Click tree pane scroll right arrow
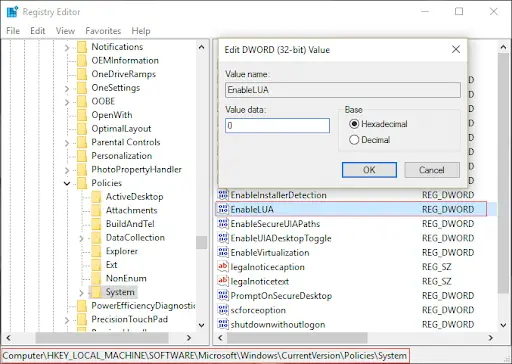Screen dimensions: 512x364 [189, 338]
